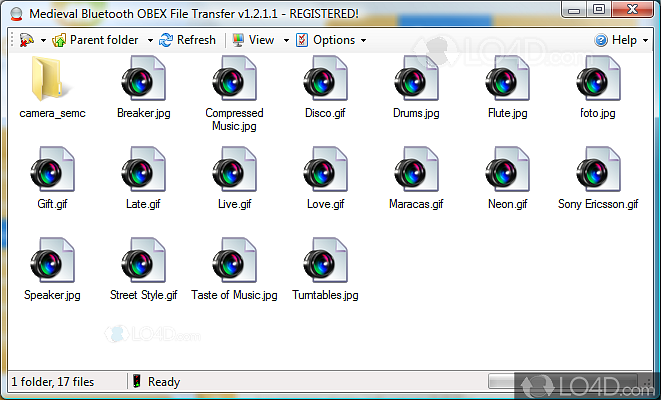Click the Flute.jpg file name
Screen dimensions: 661x400
[x=508, y=113]
